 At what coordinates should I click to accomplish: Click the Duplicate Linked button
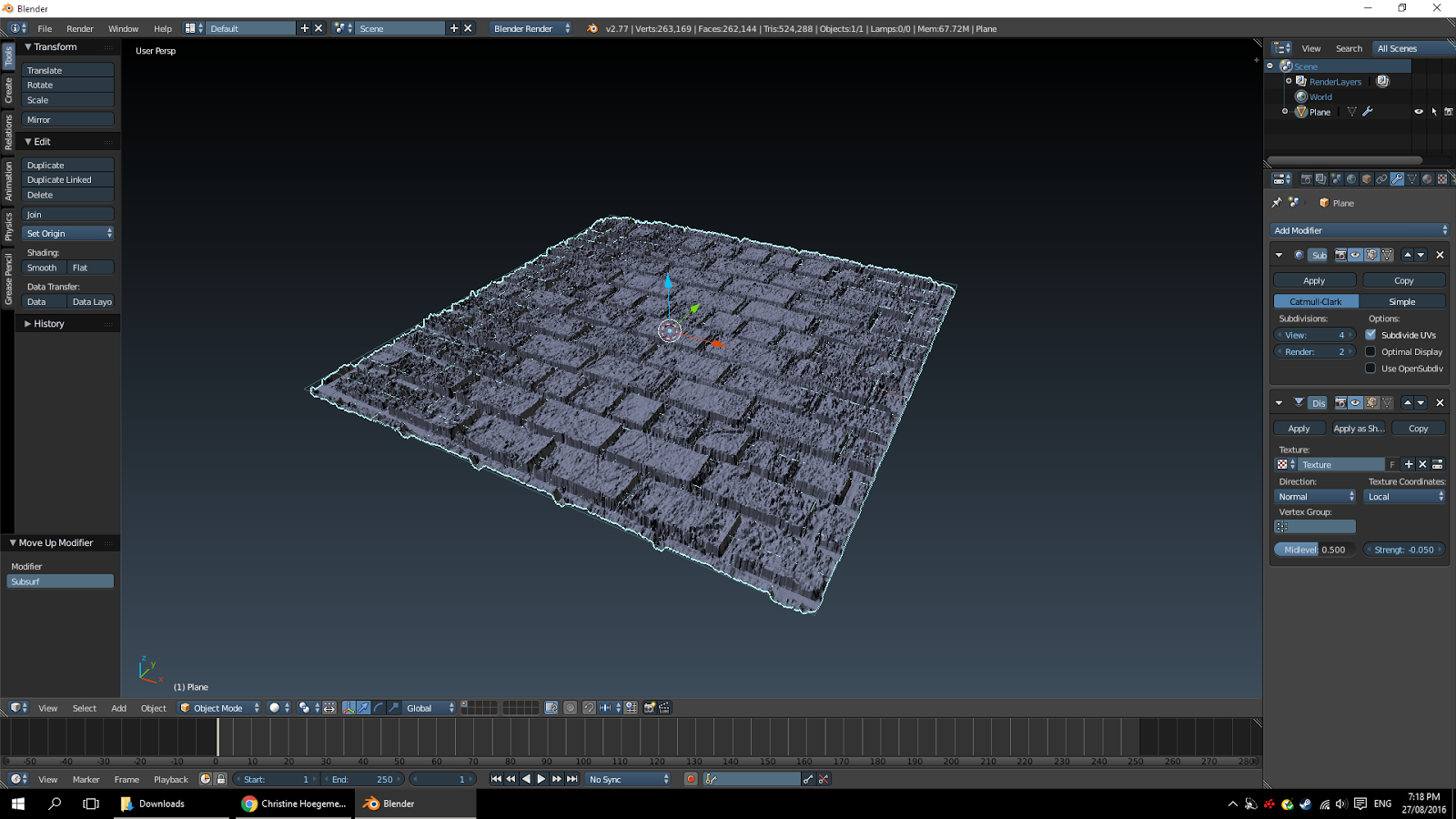68,179
